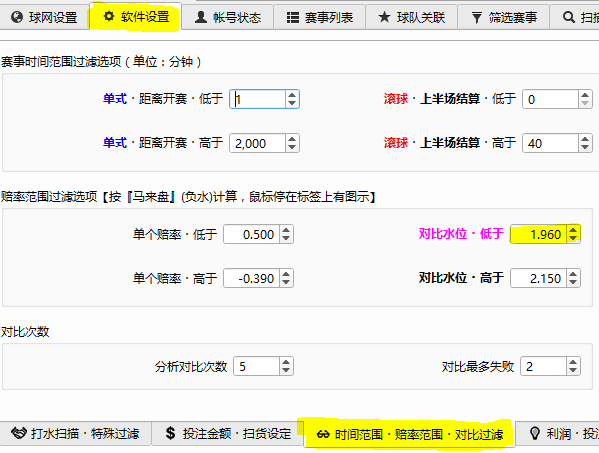This screenshot has width=599, height=453.
Task: Open the 赛事列表 tab
Action: 319,18
